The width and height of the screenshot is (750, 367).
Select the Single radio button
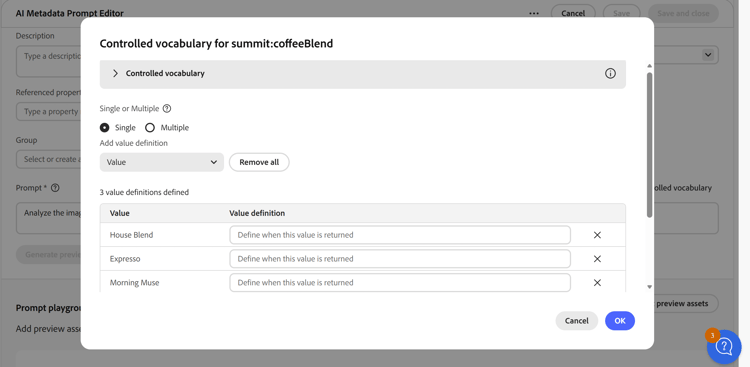pyautogui.click(x=104, y=128)
